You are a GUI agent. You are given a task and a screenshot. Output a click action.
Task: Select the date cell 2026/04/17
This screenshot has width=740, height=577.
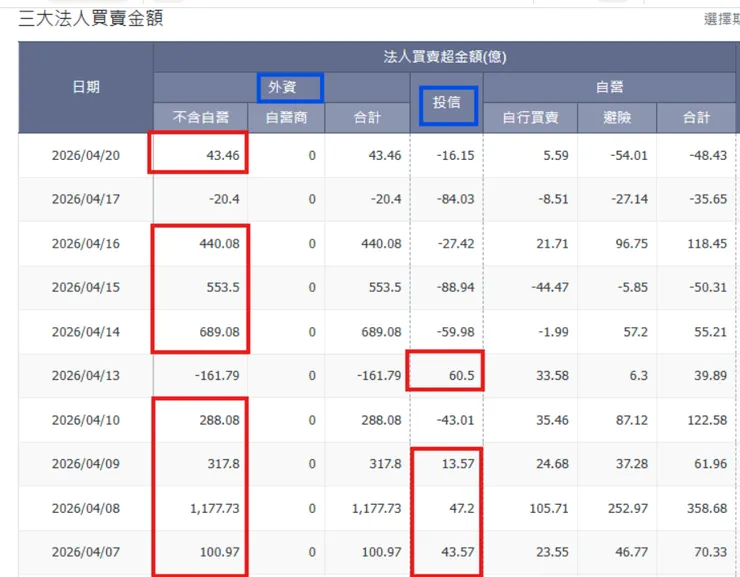tap(86, 199)
